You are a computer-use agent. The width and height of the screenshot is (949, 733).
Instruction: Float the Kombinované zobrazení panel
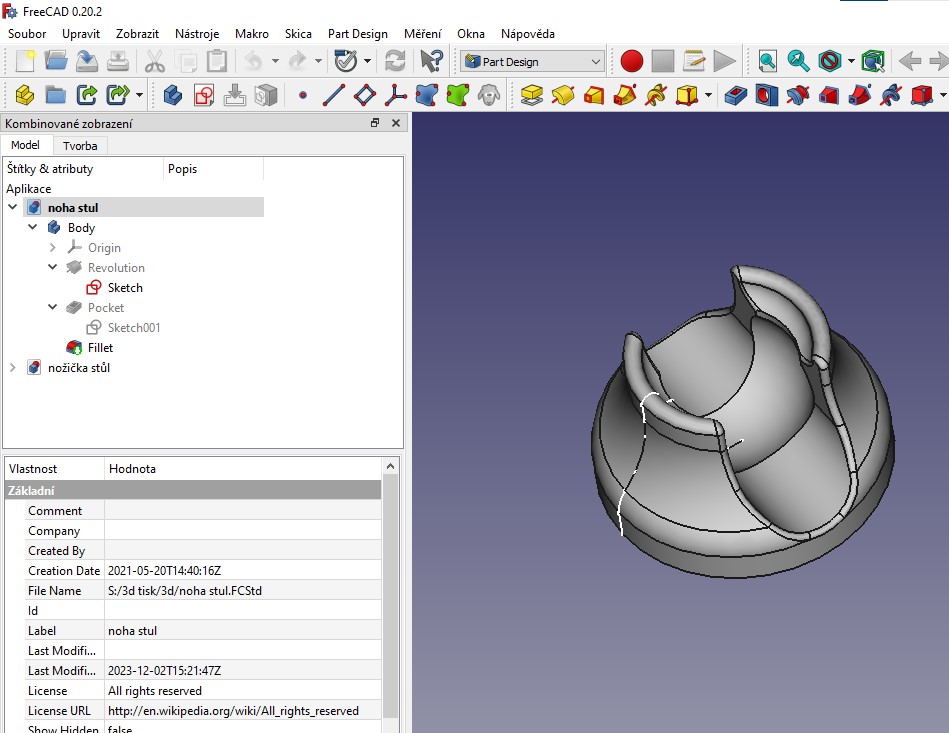[375, 123]
